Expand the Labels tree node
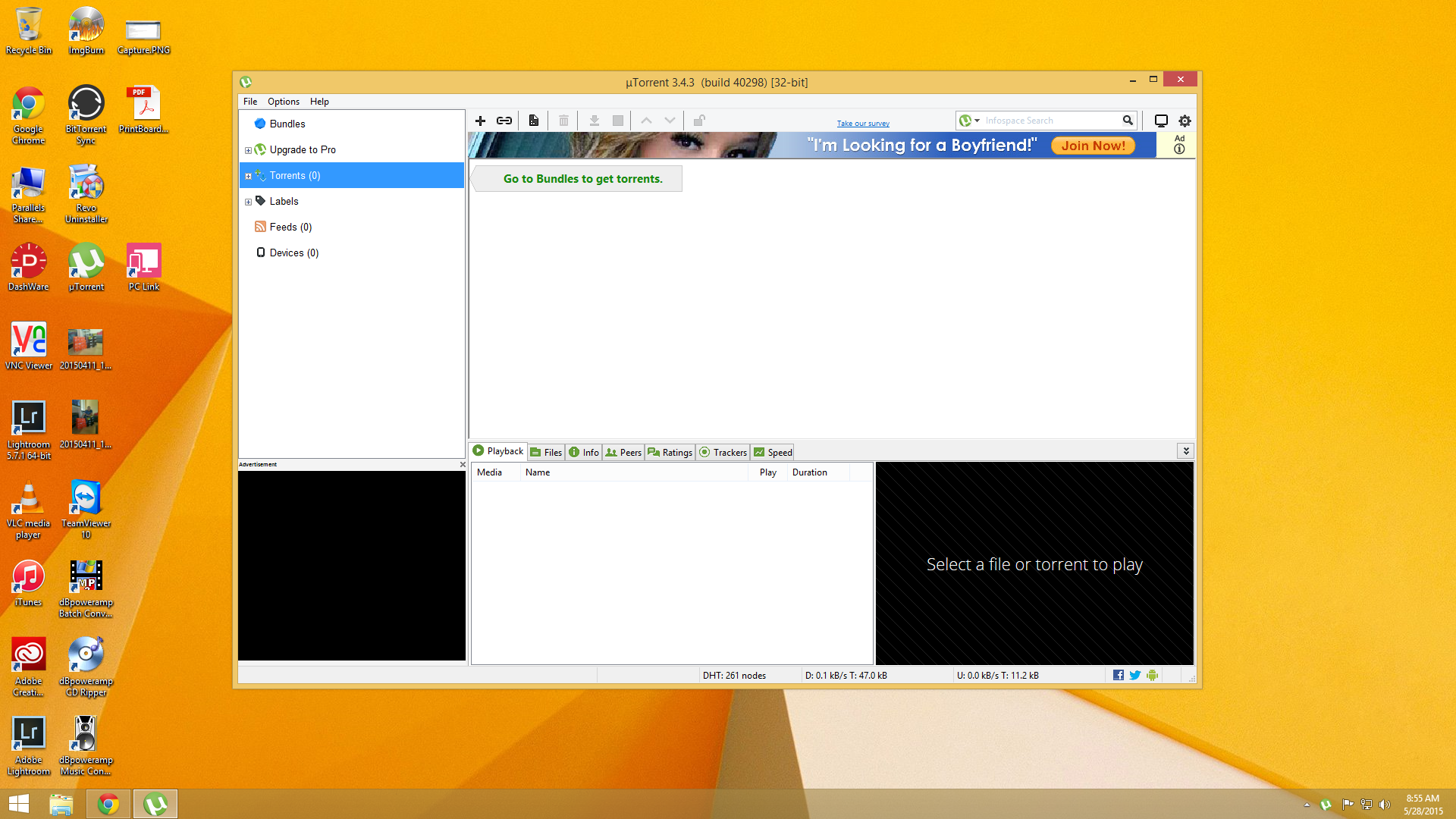The height and width of the screenshot is (819, 1456). tap(248, 202)
